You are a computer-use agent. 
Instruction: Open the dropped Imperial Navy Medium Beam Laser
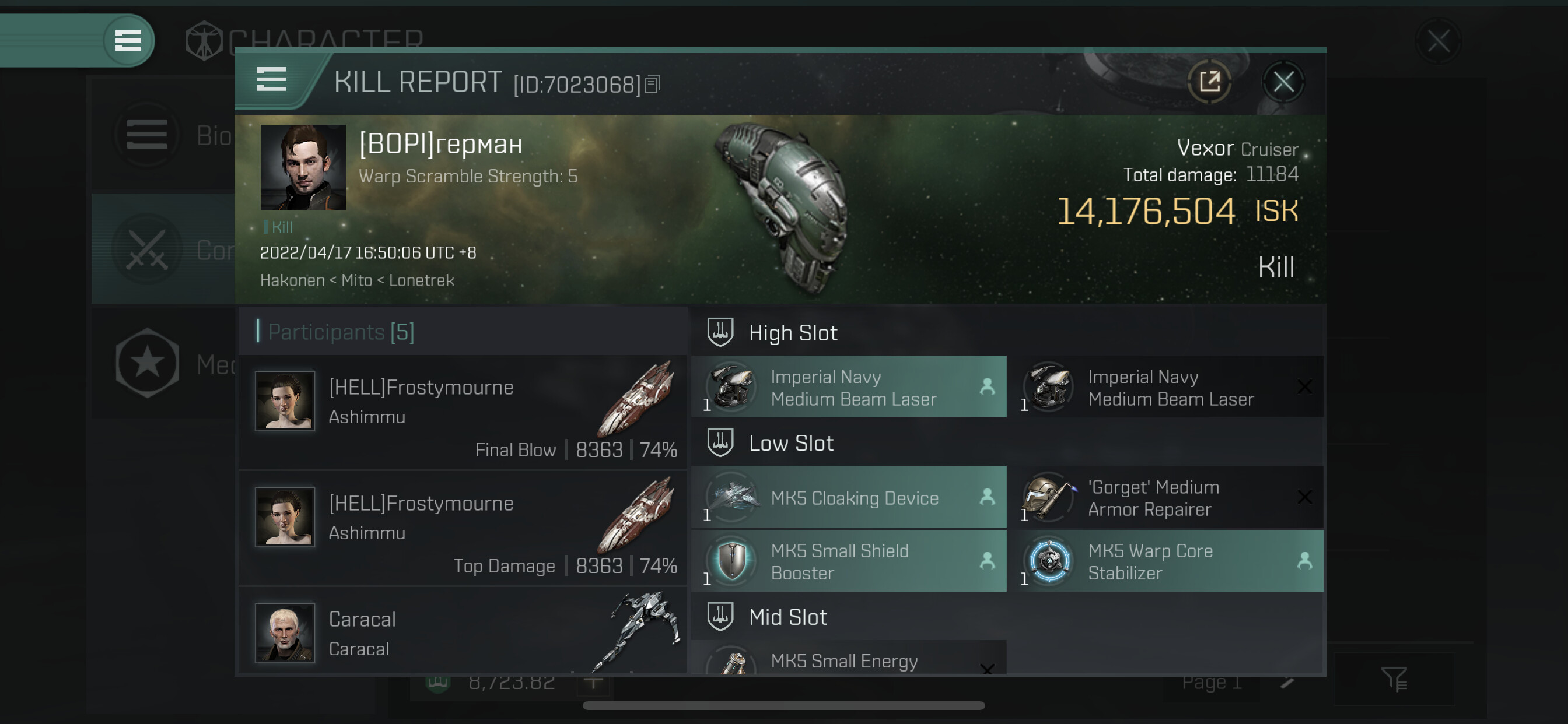pyautogui.click(x=849, y=387)
